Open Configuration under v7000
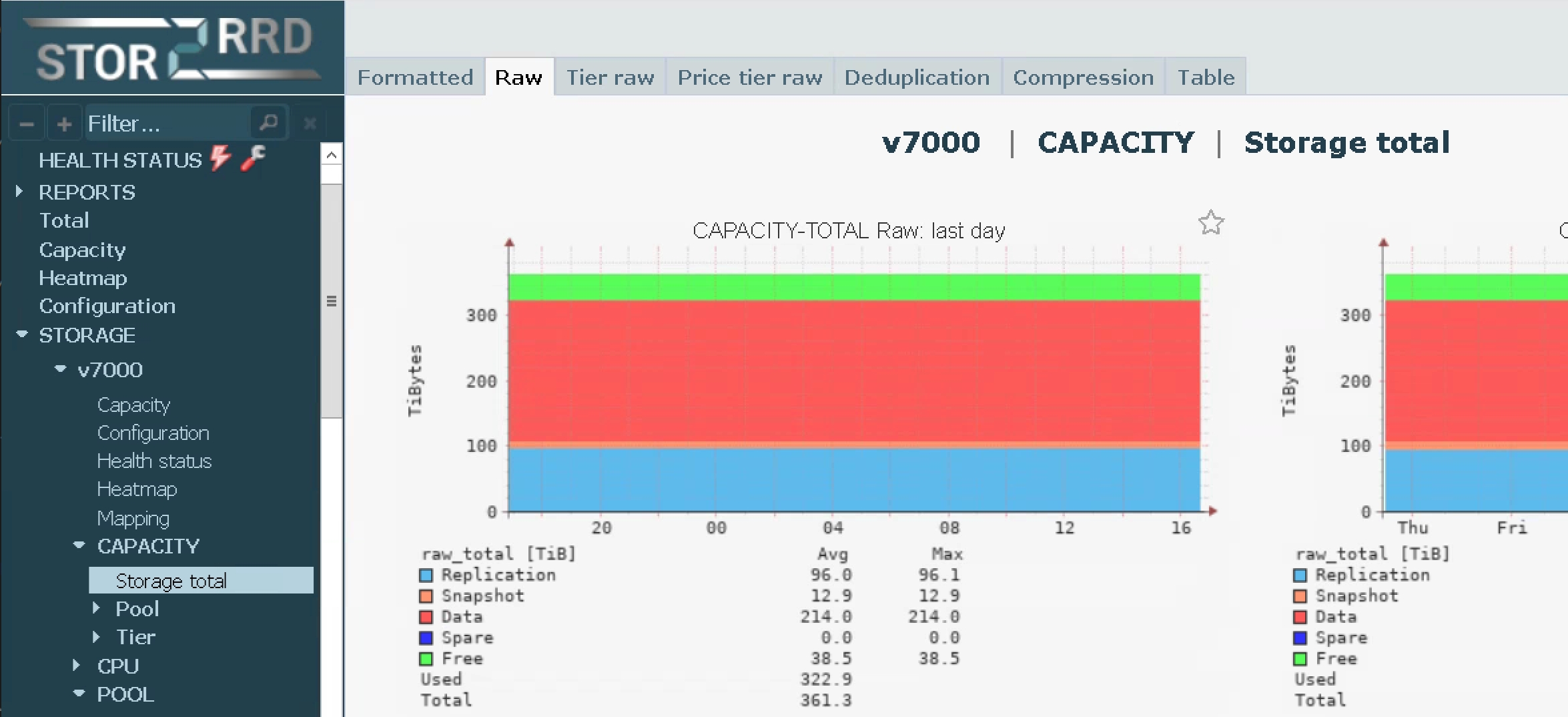 tap(153, 433)
